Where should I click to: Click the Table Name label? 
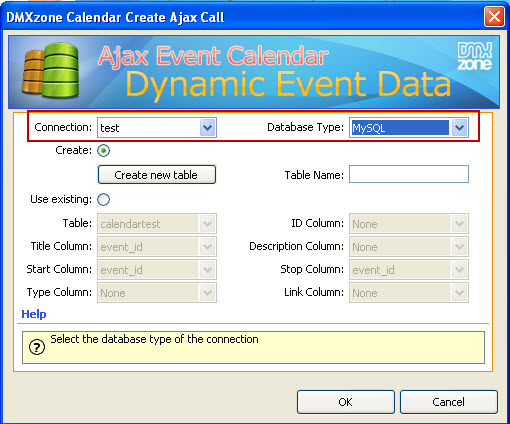click(314, 175)
